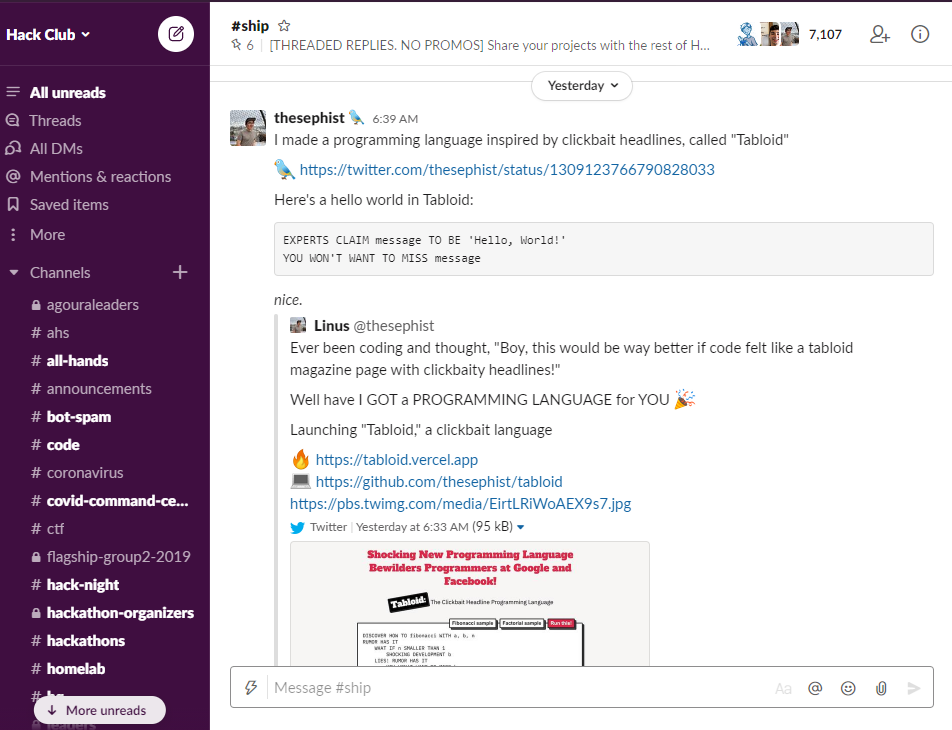Open the #hack-night channel
Viewport: 952px width, 730px height.
(83, 584)
